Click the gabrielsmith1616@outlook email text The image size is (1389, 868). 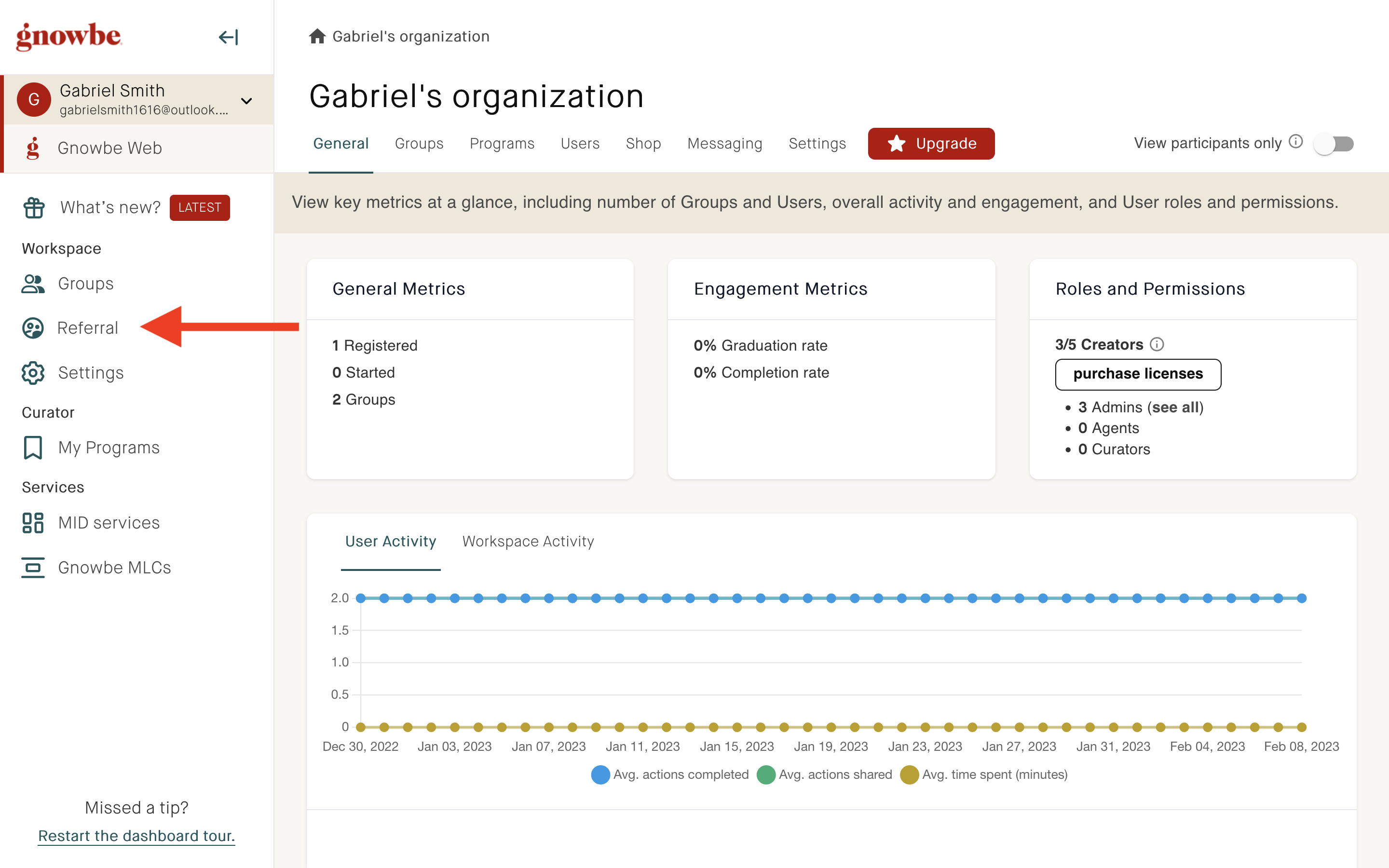pyautogui.click(x=144, y=109)
